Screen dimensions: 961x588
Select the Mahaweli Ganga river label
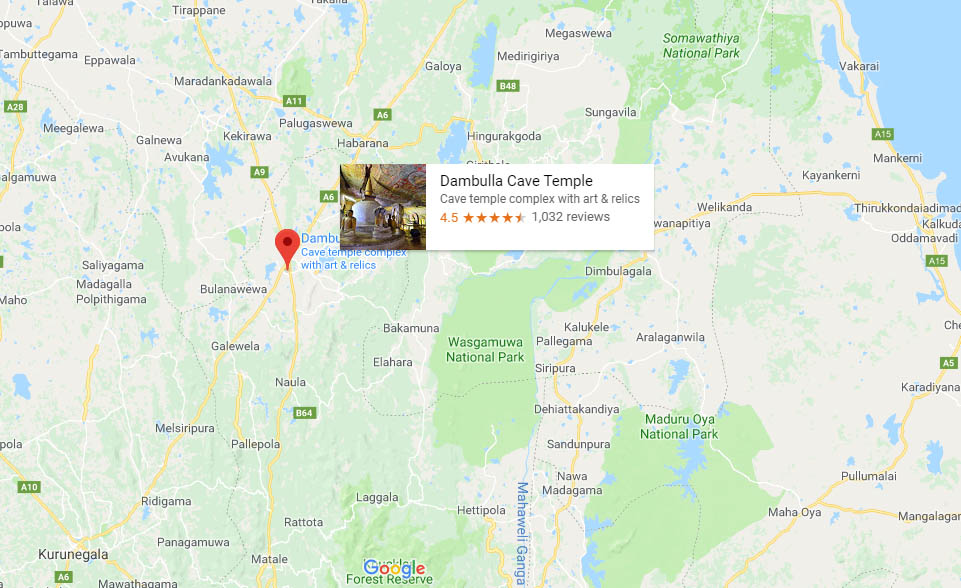pyautogui.click(x=521, y=533)
